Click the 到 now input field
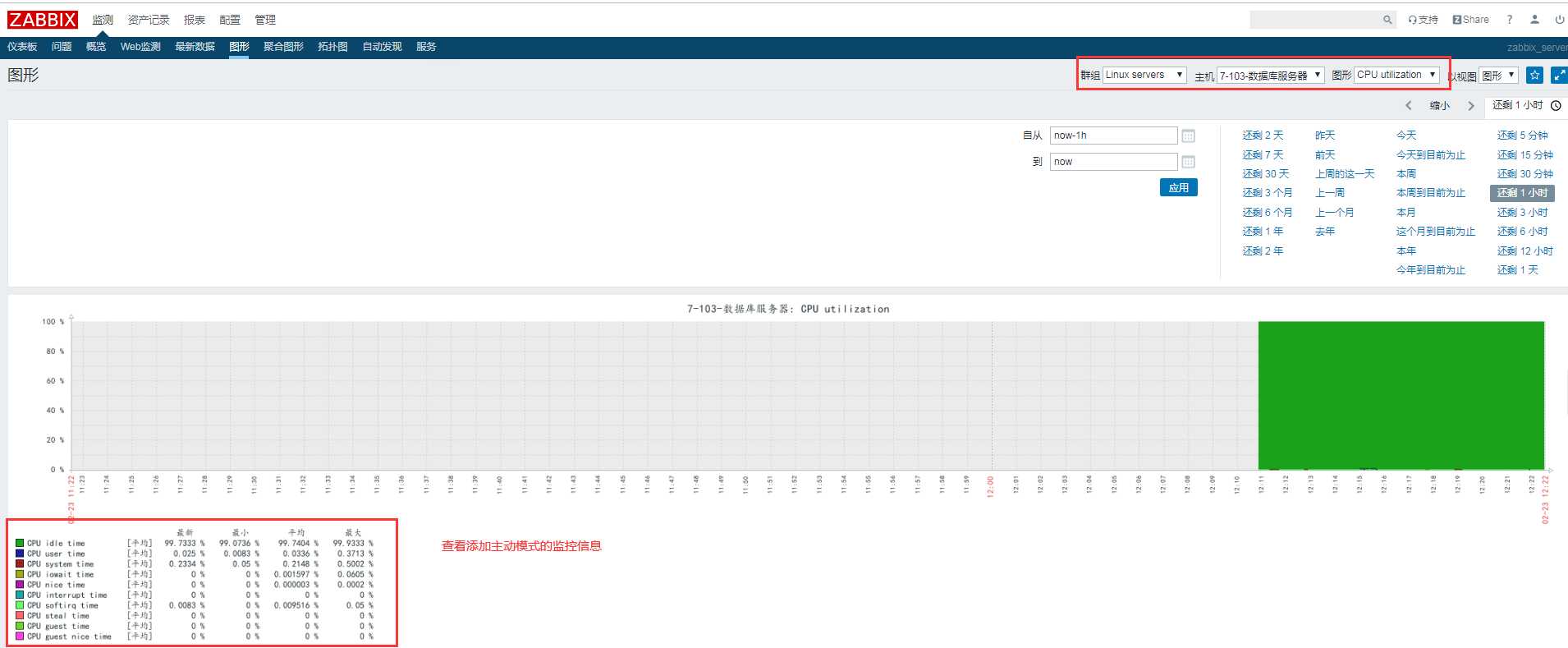The height and width of the screenshot is (648, 1568). [x=1113, y=162]
